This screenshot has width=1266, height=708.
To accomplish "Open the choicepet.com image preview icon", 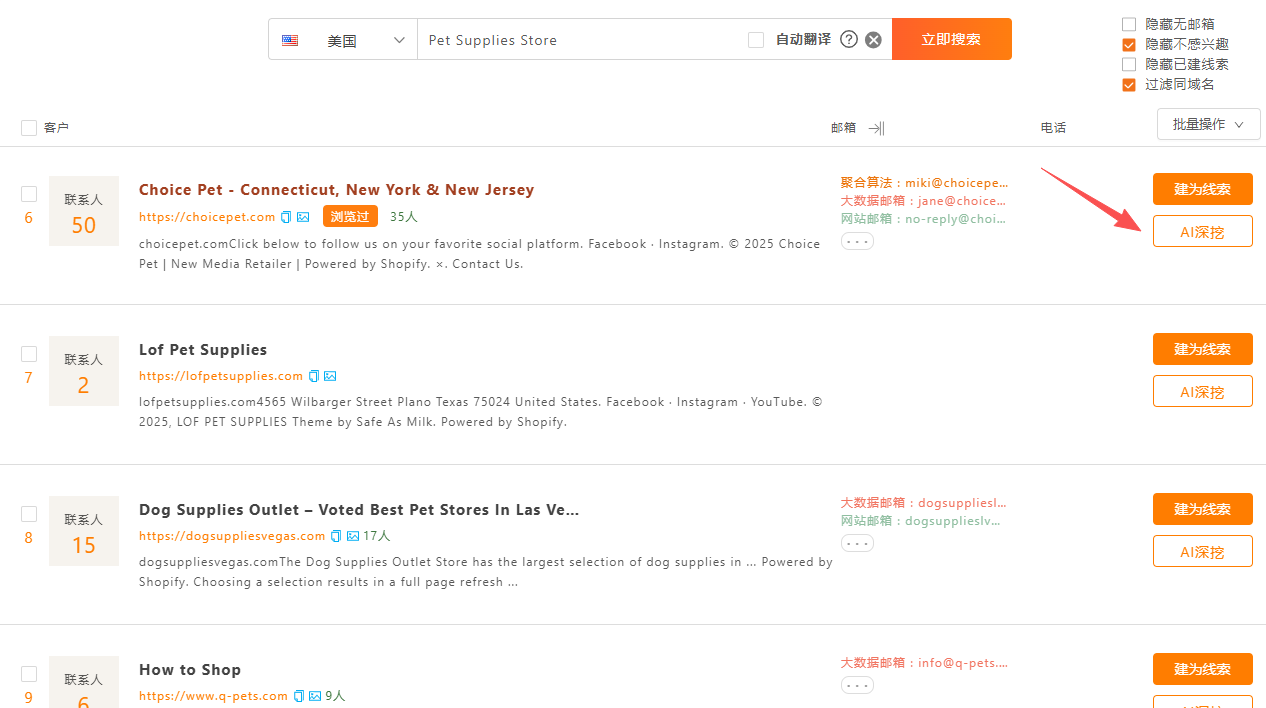I will coord(303,217).
